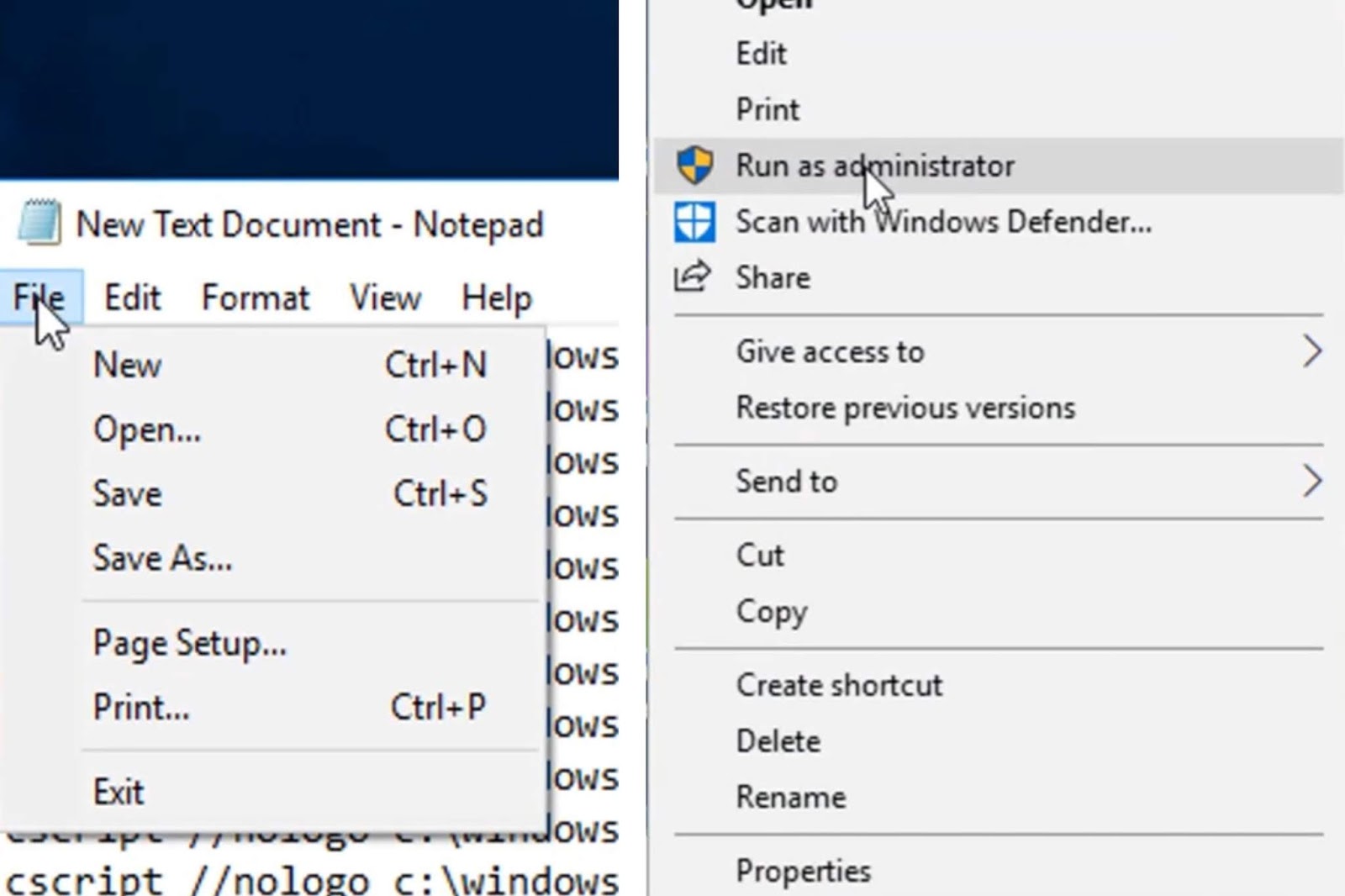Viewport: 1345px width, 896px height.
Task: Click the Notepad icon in the title bar
Action: [40, 223]
